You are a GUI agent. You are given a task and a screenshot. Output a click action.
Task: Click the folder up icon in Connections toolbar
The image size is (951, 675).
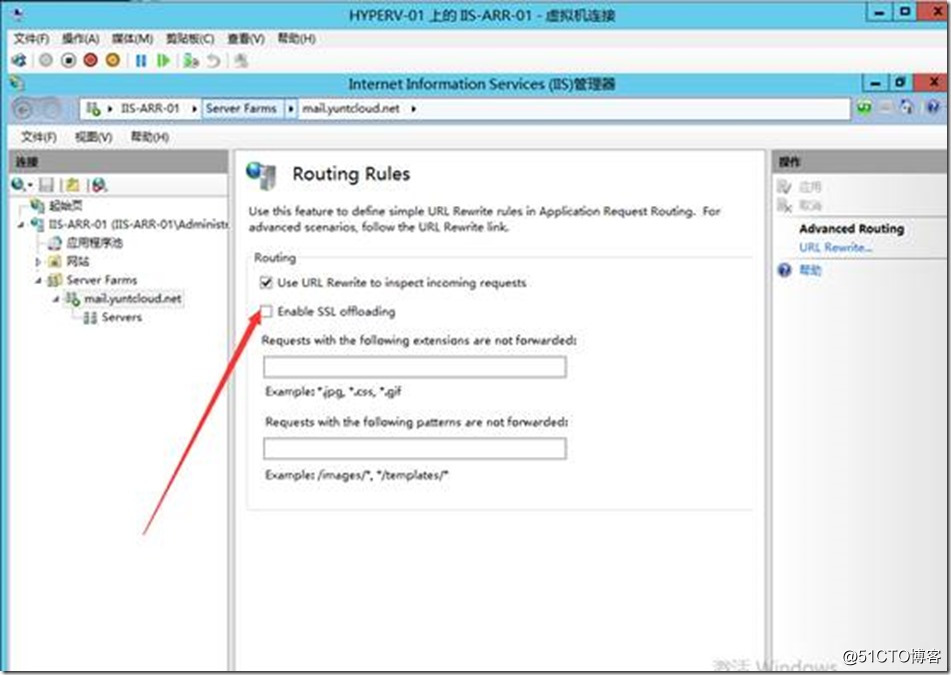click(73, 184)
